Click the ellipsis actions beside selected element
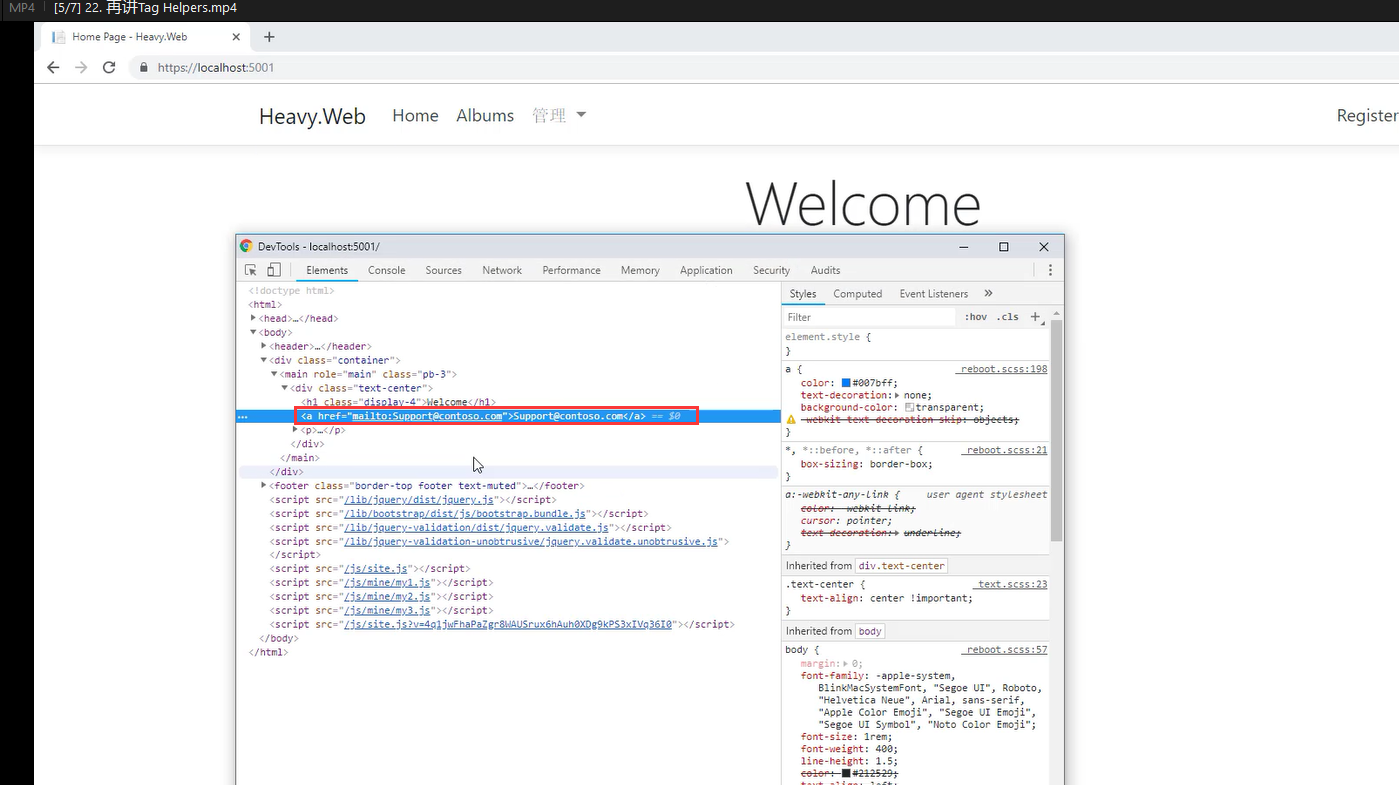This screenshot has height=785, width=1399. (x=242, y=416)
